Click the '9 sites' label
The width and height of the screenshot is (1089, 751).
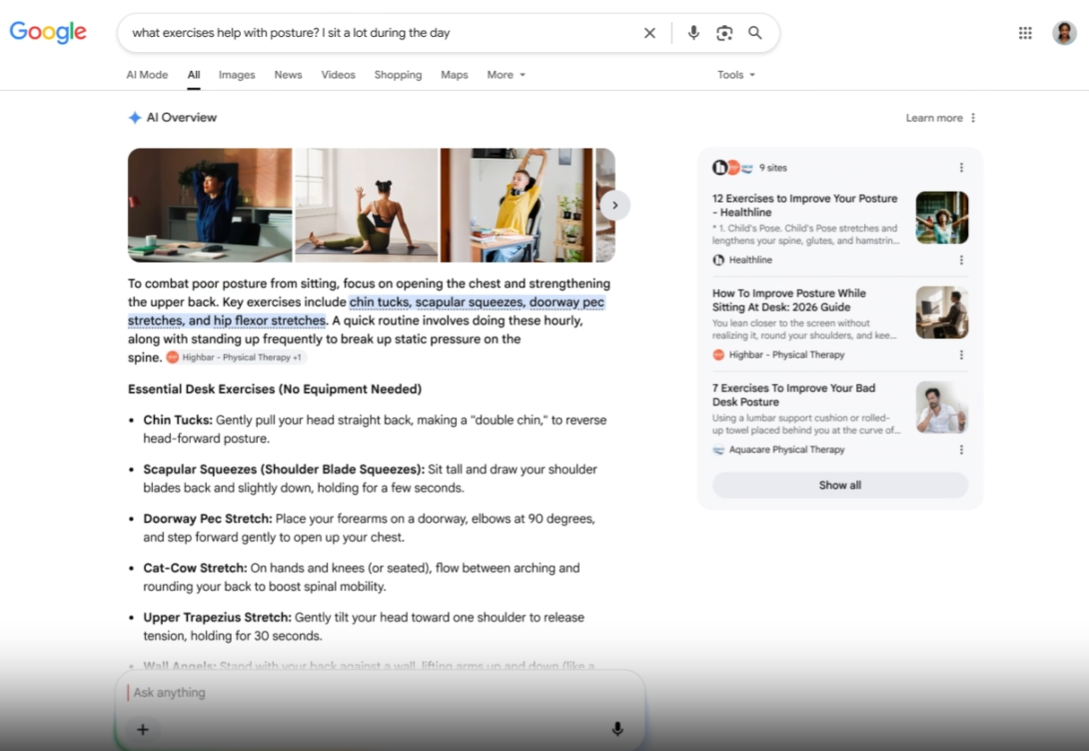[773, 167]
